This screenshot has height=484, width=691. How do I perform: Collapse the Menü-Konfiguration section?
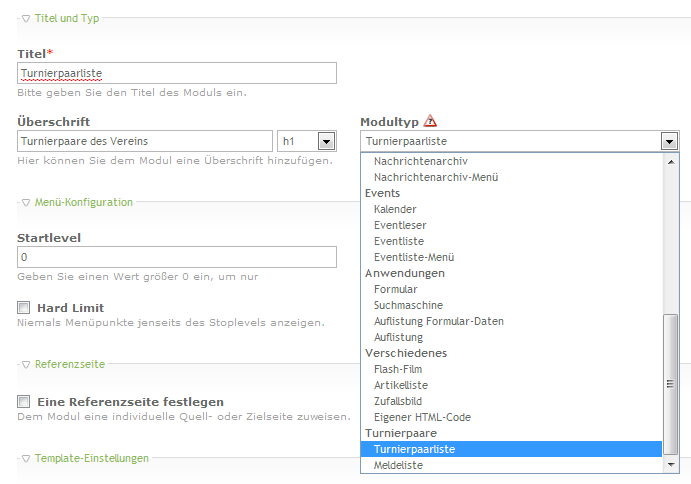(x=26, y=202)
